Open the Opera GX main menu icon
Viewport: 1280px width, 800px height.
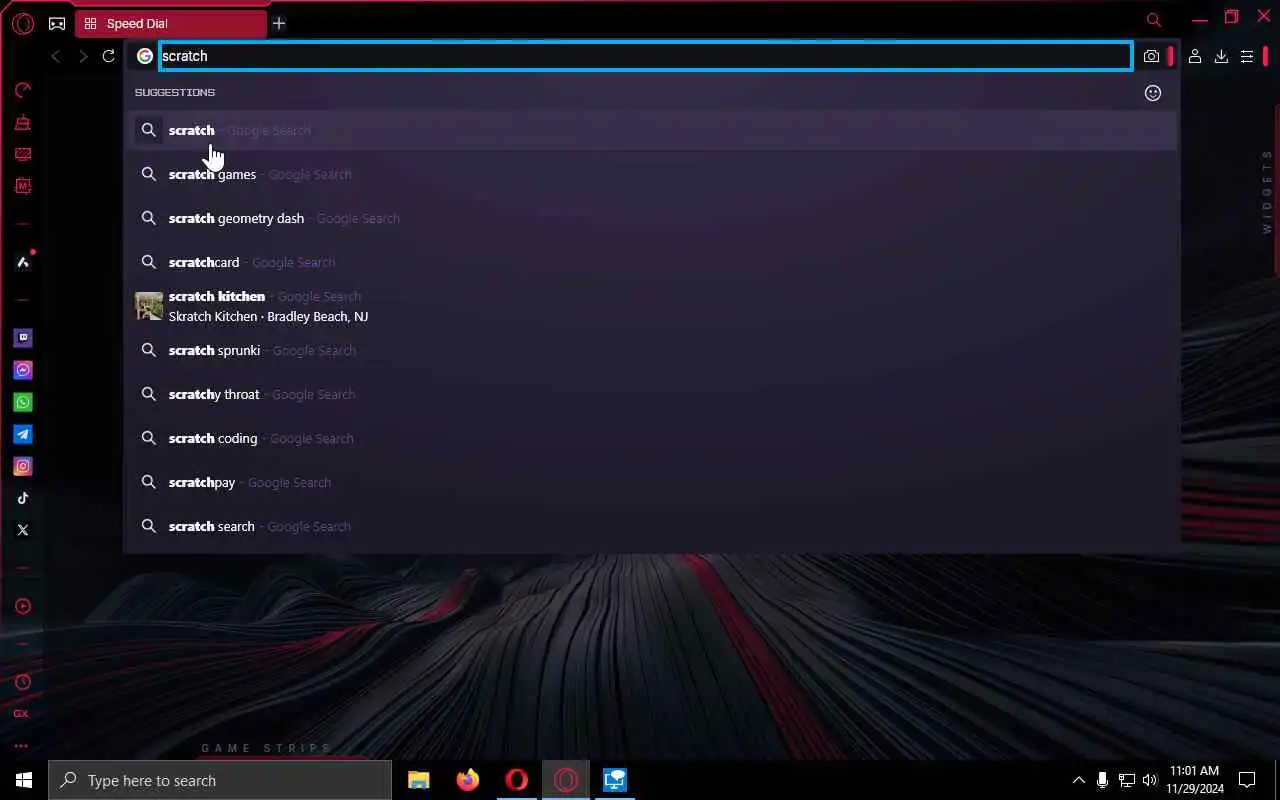pos(22,23)
